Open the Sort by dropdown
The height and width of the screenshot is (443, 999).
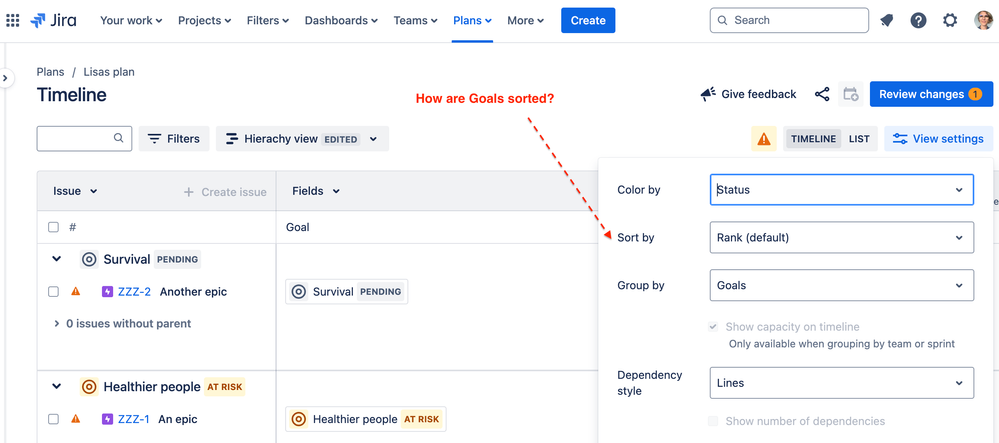pyautogui.click(x=842, y=238)
